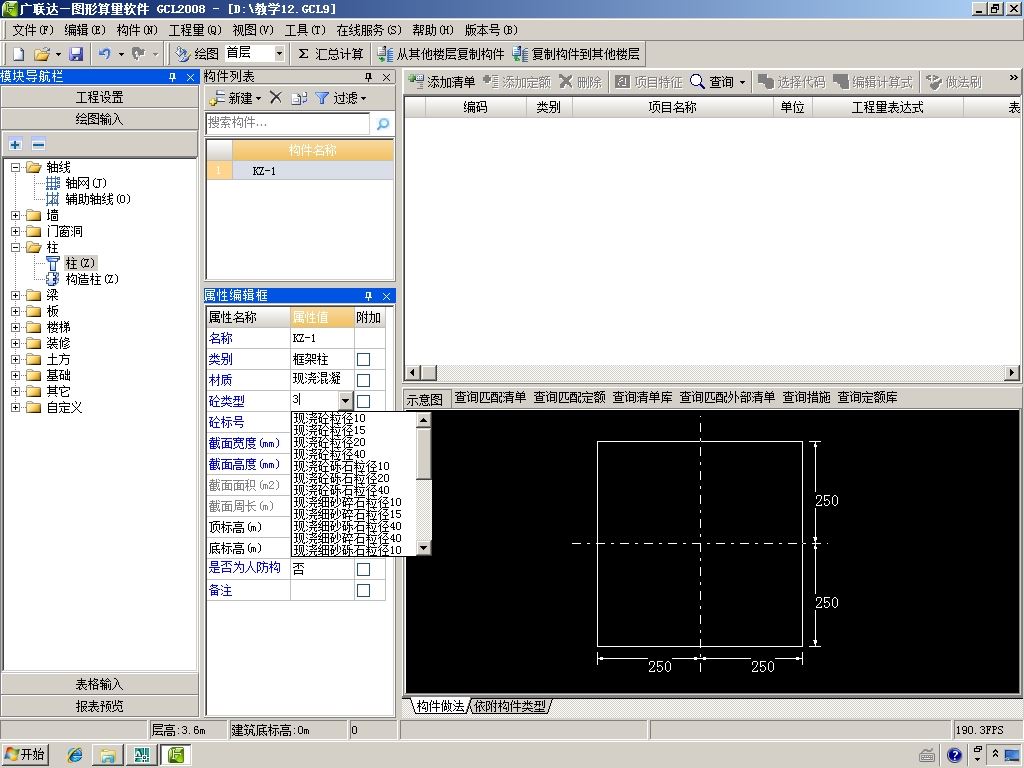Switch to the 查询匹配清单 tab

click(490, 397)
